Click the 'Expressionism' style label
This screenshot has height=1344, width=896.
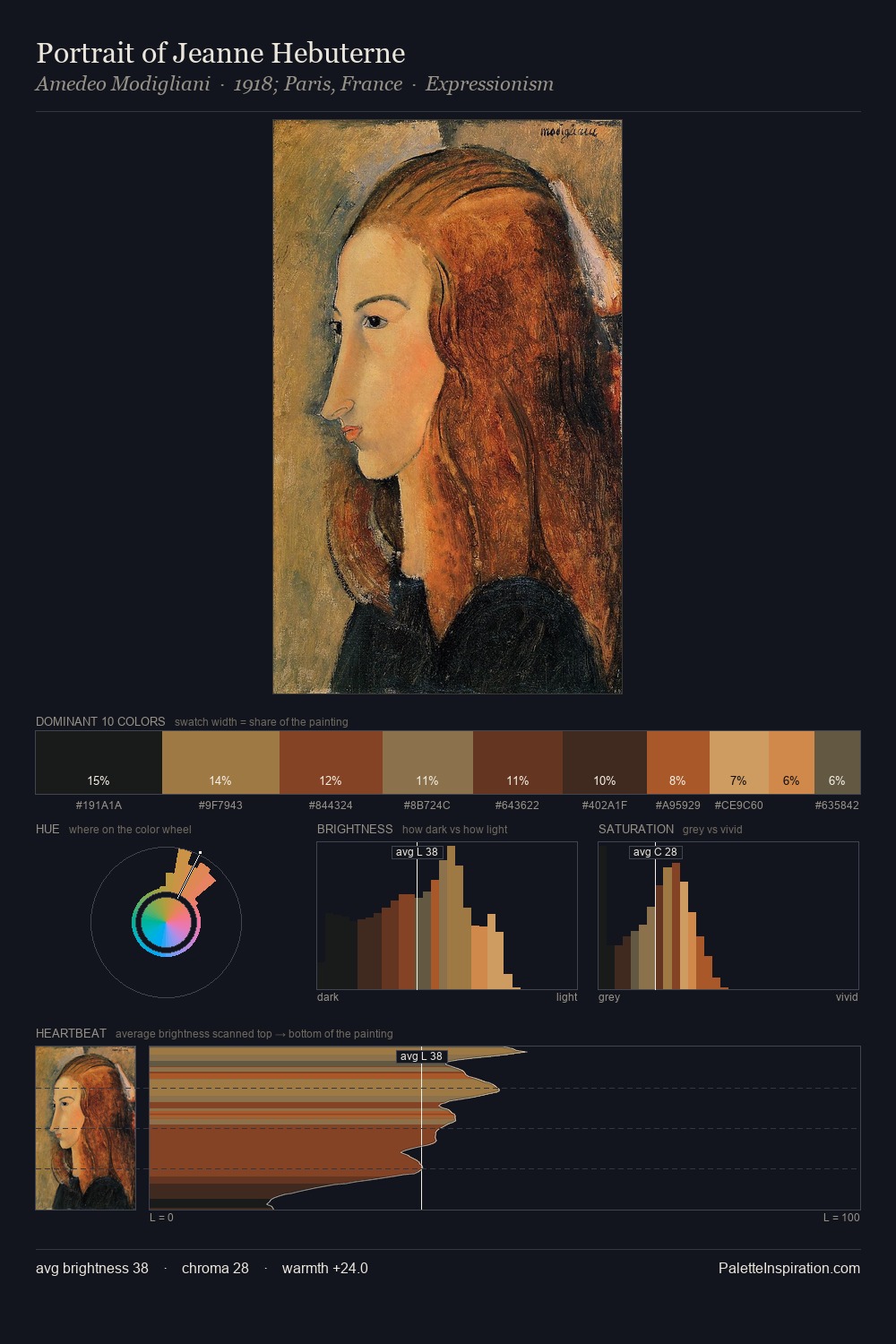[x=489, y=84]
